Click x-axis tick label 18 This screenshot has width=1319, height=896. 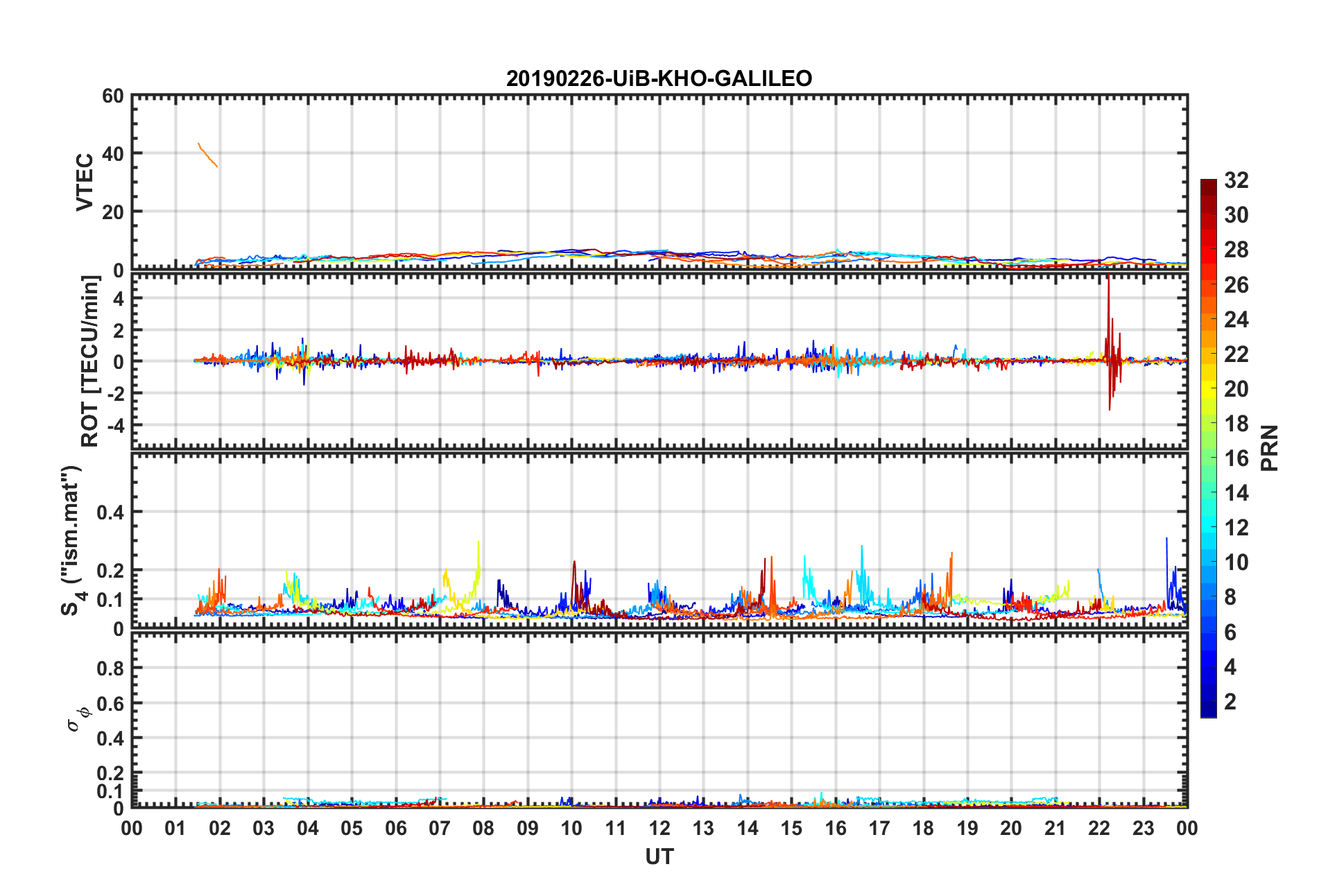tap(923, 828)
